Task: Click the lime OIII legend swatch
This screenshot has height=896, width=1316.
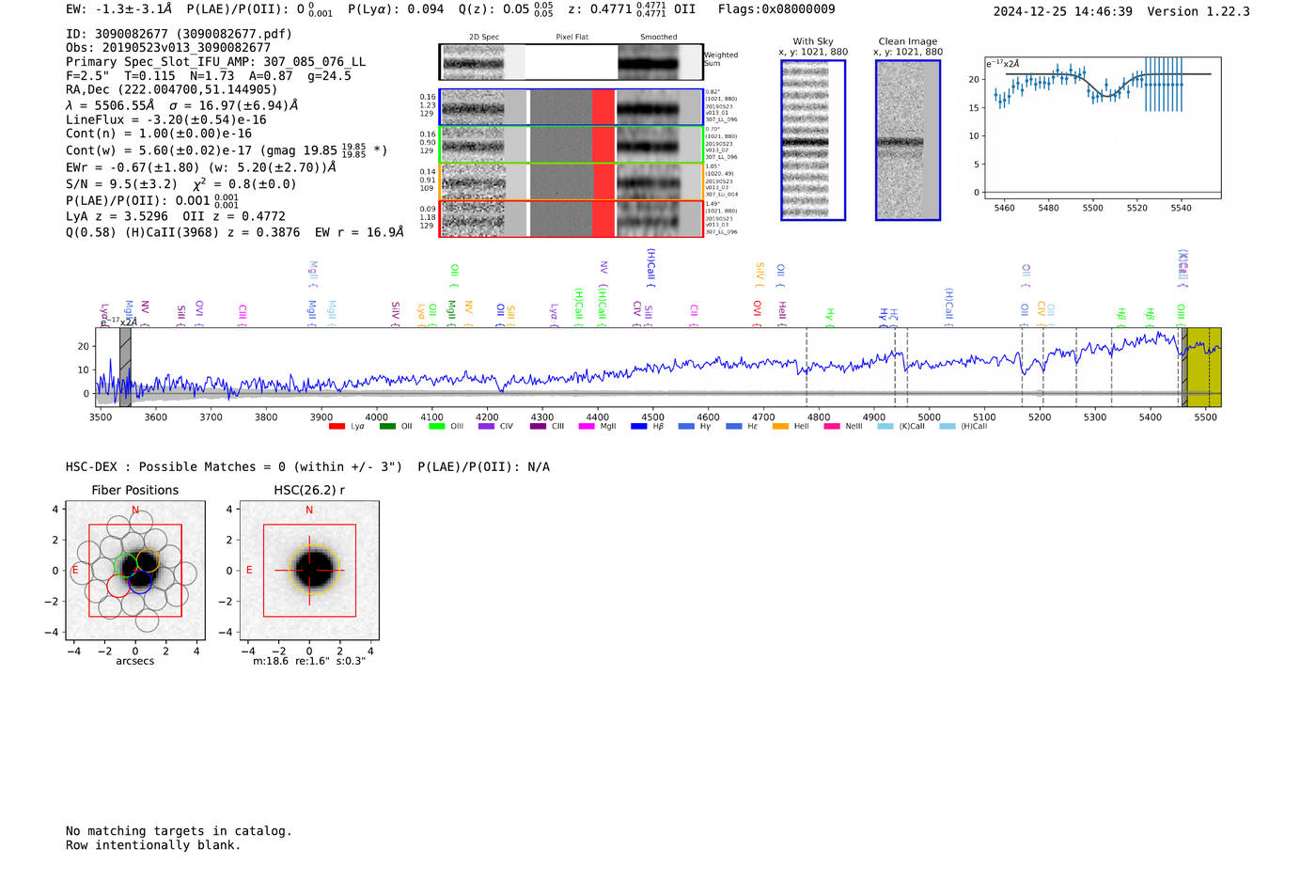Action: point(436,427)
